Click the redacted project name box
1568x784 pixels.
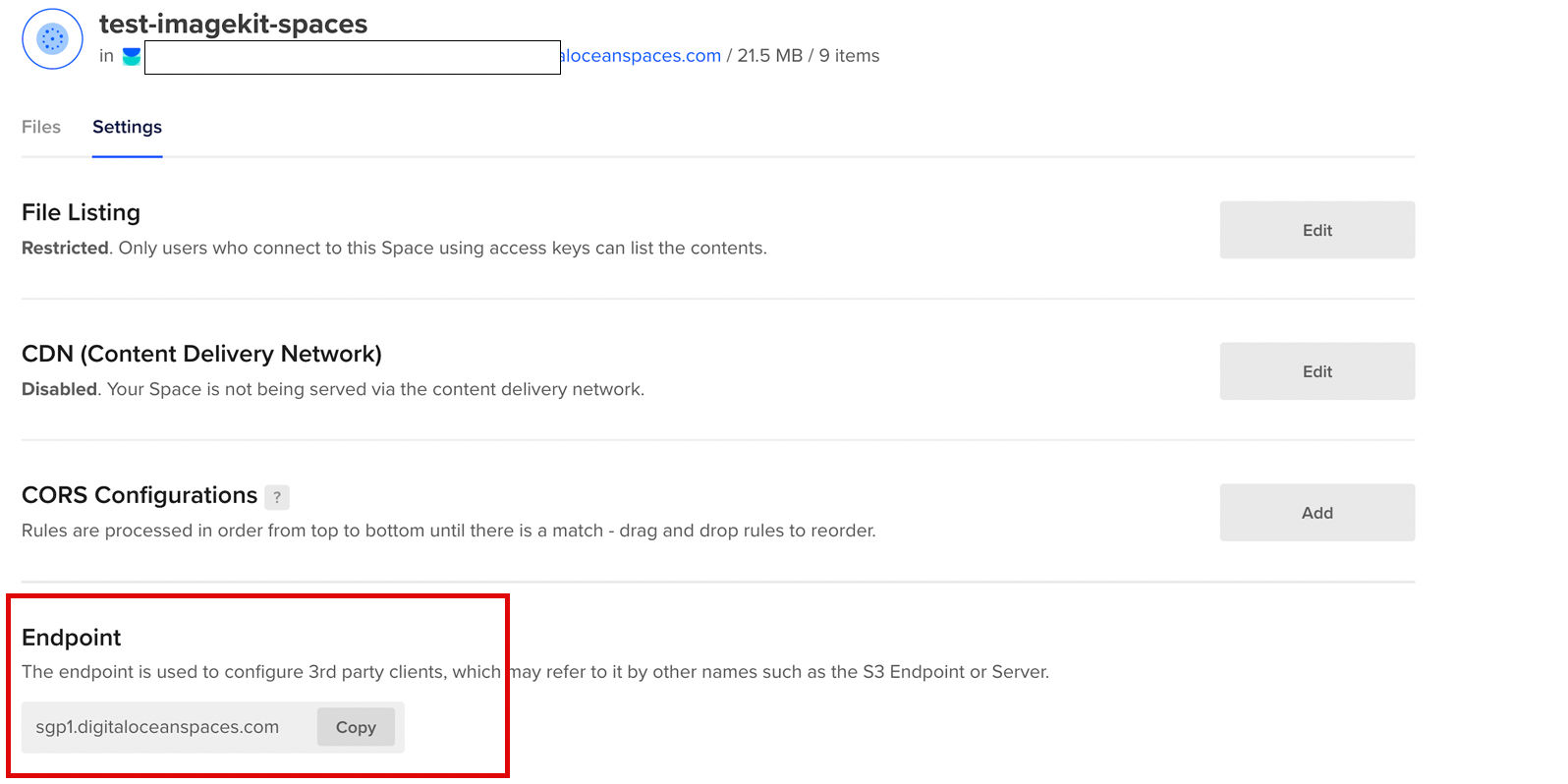click(353, 57)
